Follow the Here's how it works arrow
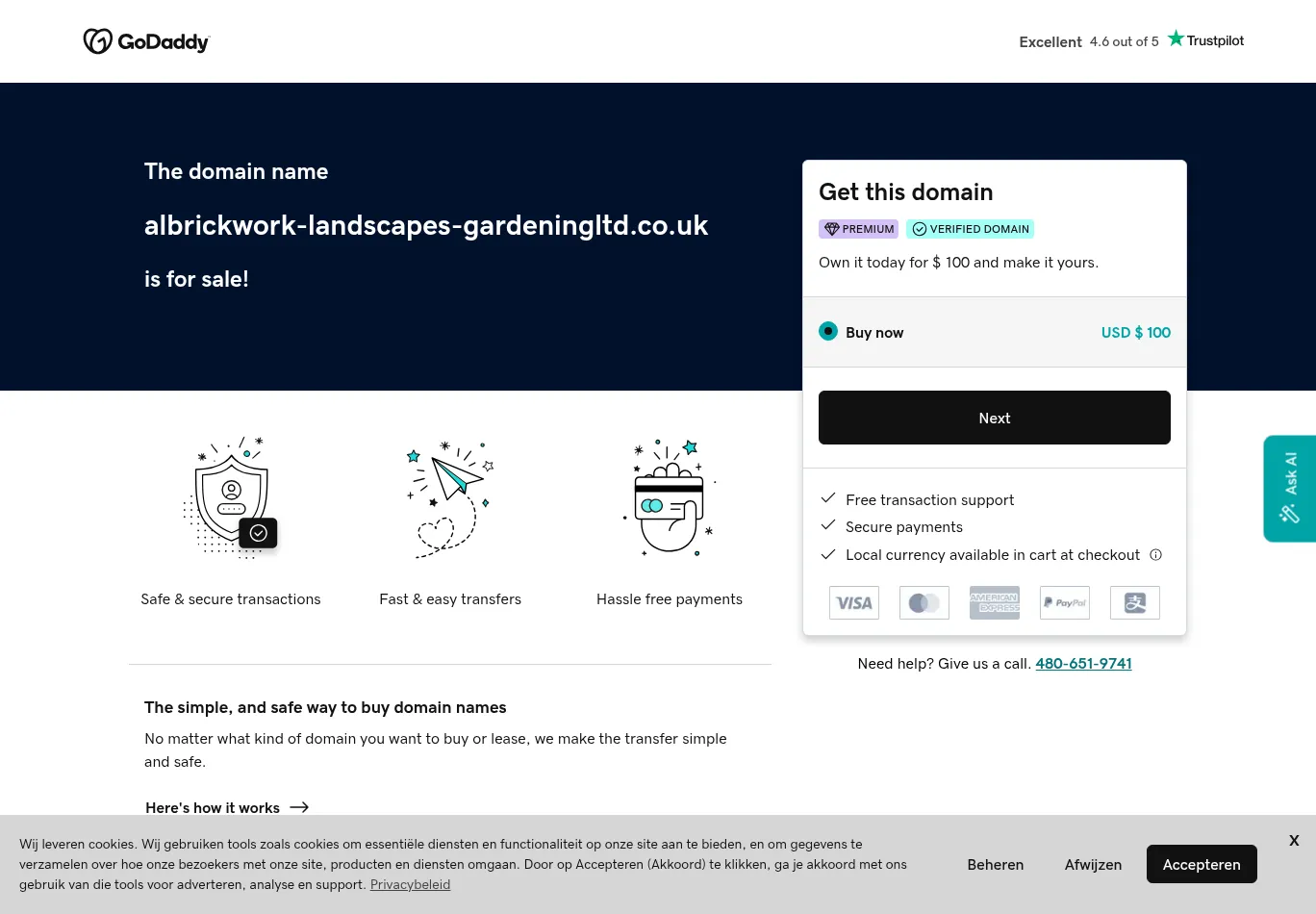Viewport: 1316px width, 914px height. pos(299,808)
